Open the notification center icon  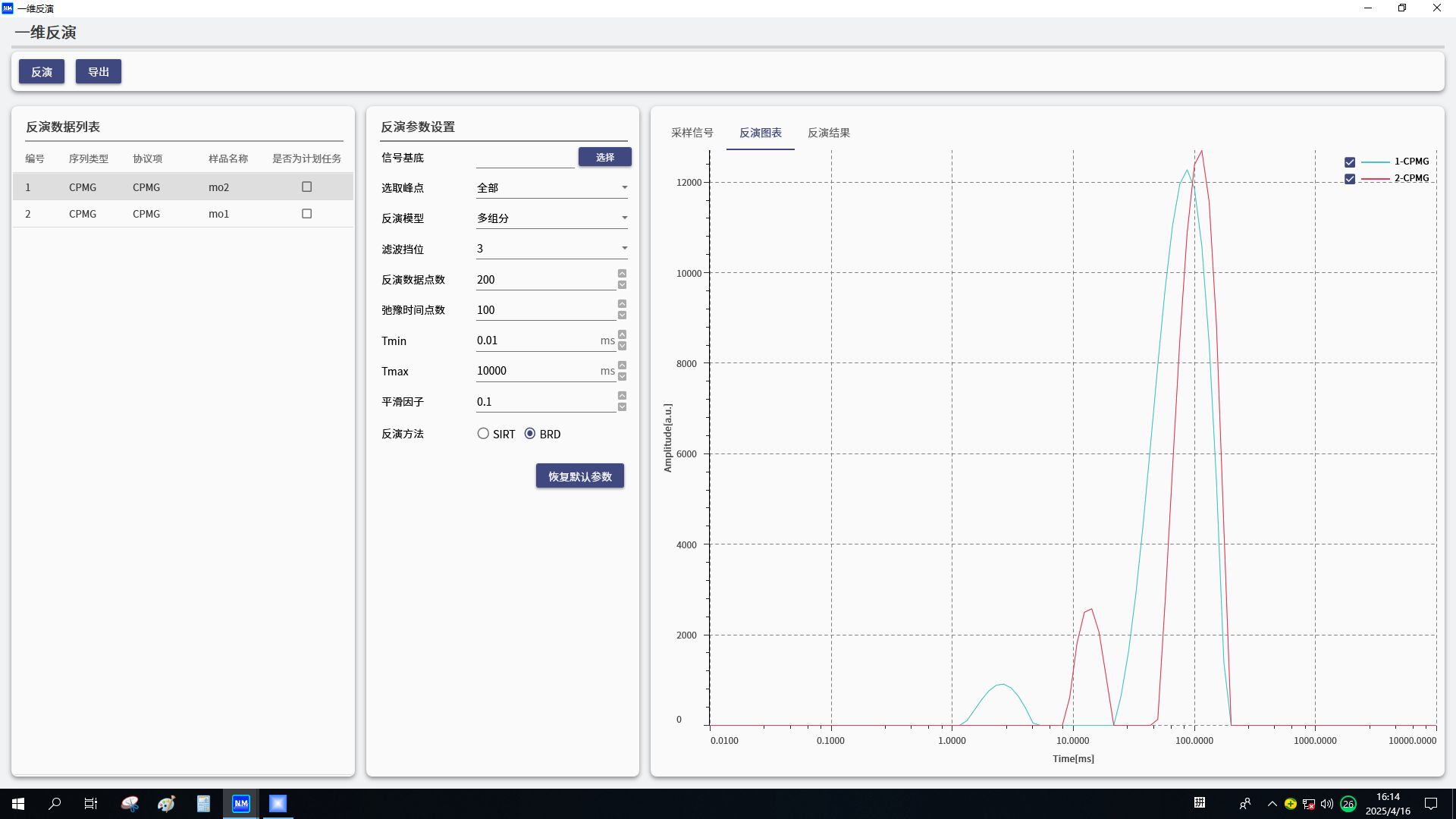[x=1431, y=804]
